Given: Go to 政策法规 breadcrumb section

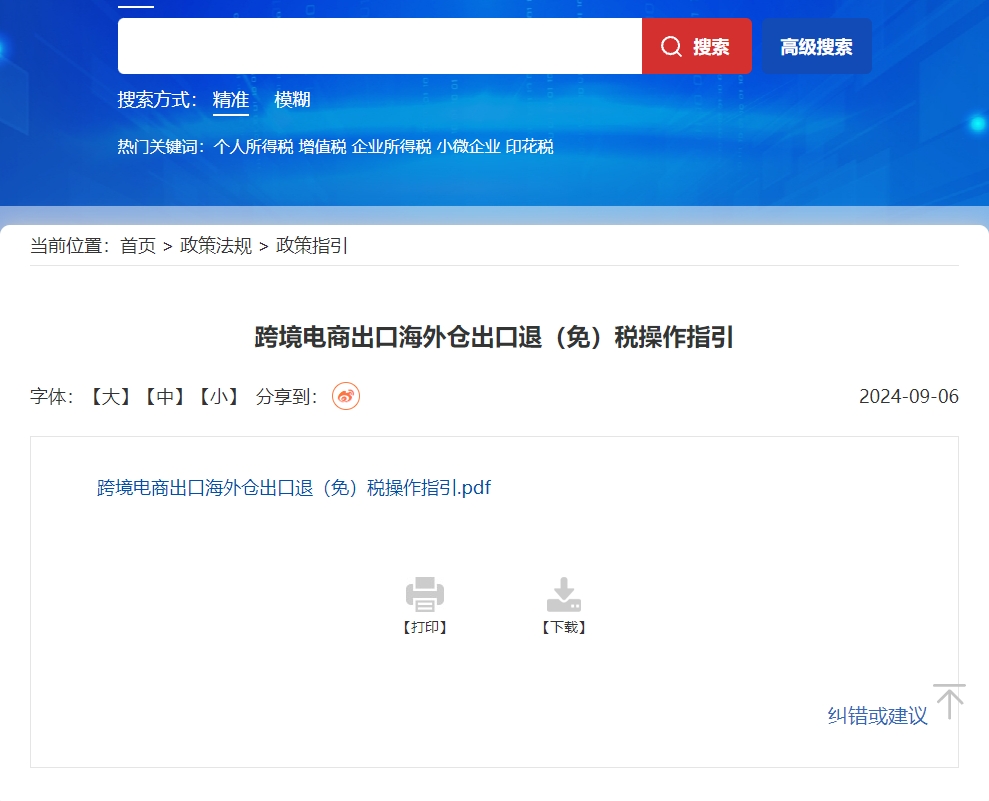Looking at the screenshot, I should (216, 246).
